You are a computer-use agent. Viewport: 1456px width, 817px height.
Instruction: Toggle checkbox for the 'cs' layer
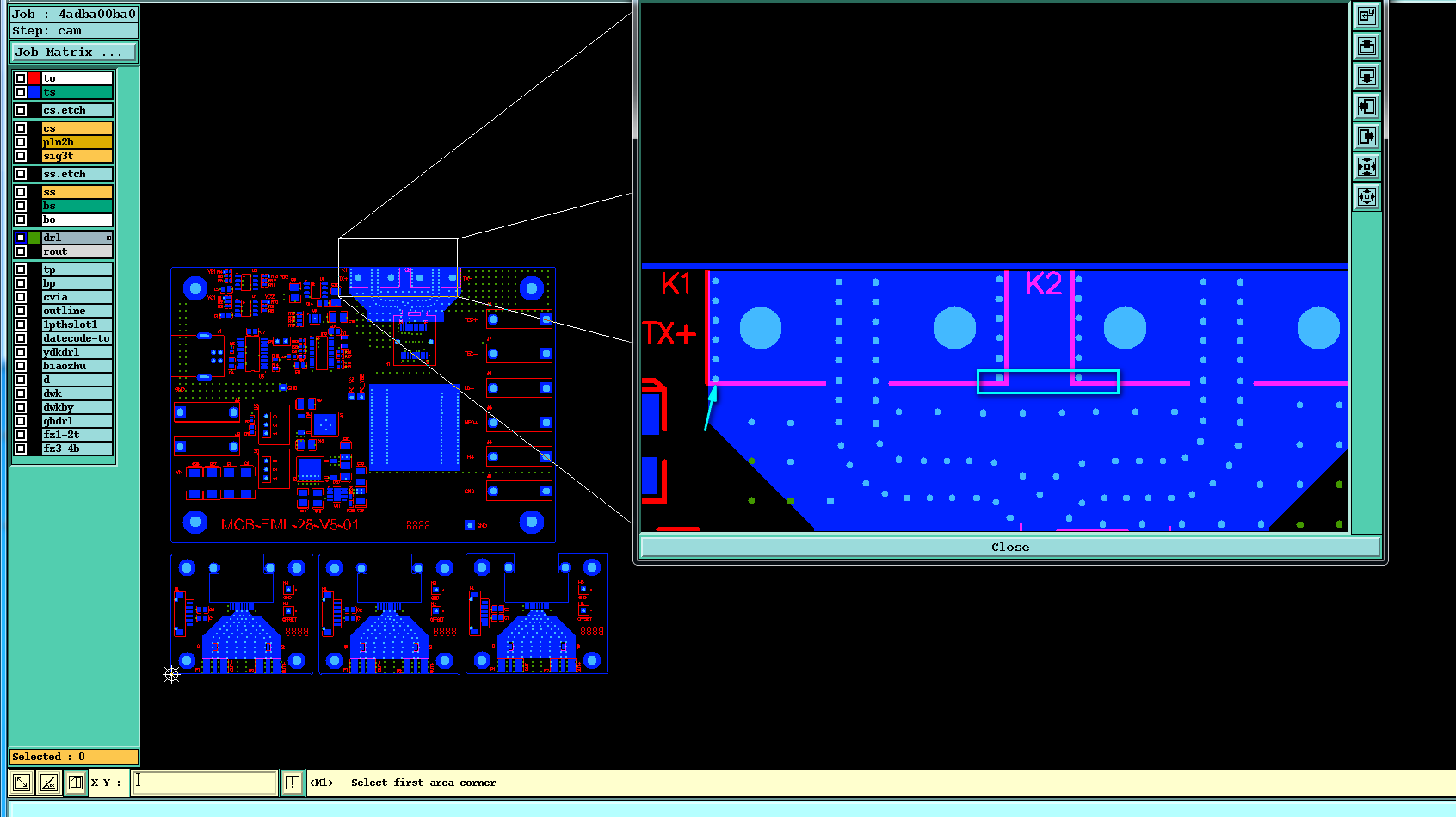point(21,128)
